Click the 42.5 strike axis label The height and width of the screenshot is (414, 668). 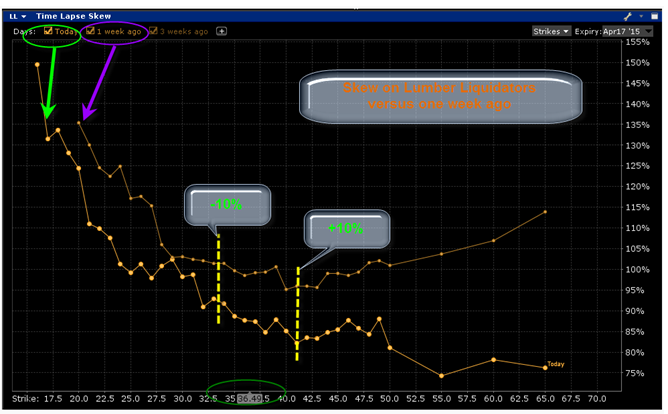click(x=312, y=399)
